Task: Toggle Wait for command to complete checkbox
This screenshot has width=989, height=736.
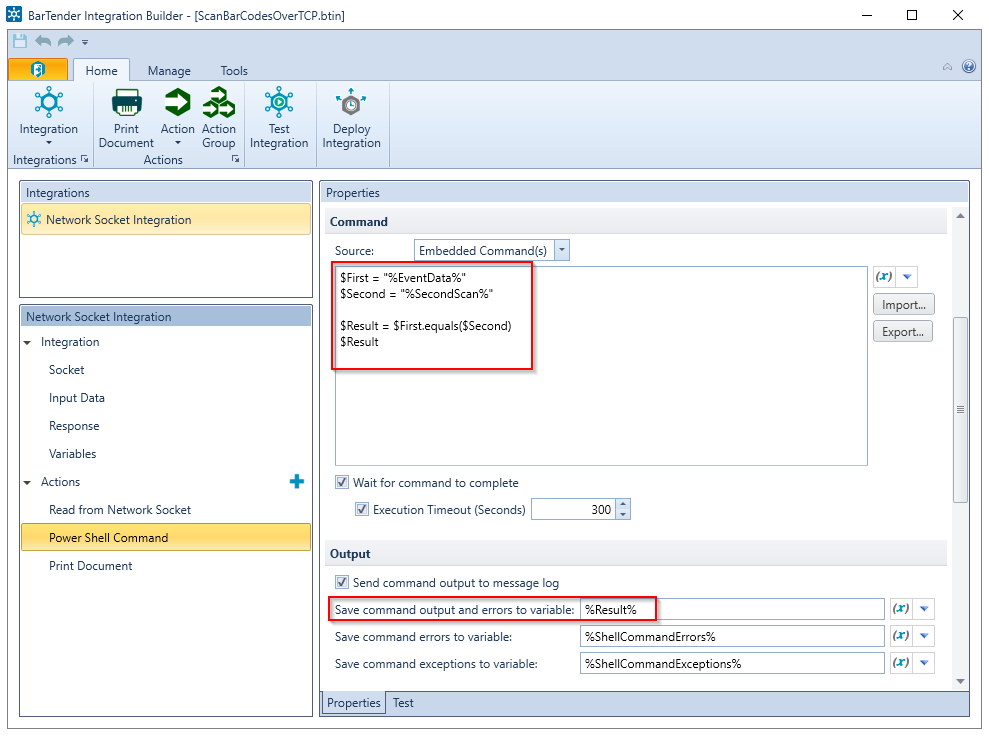Action: pyautogui.click(x=342, y=482)
